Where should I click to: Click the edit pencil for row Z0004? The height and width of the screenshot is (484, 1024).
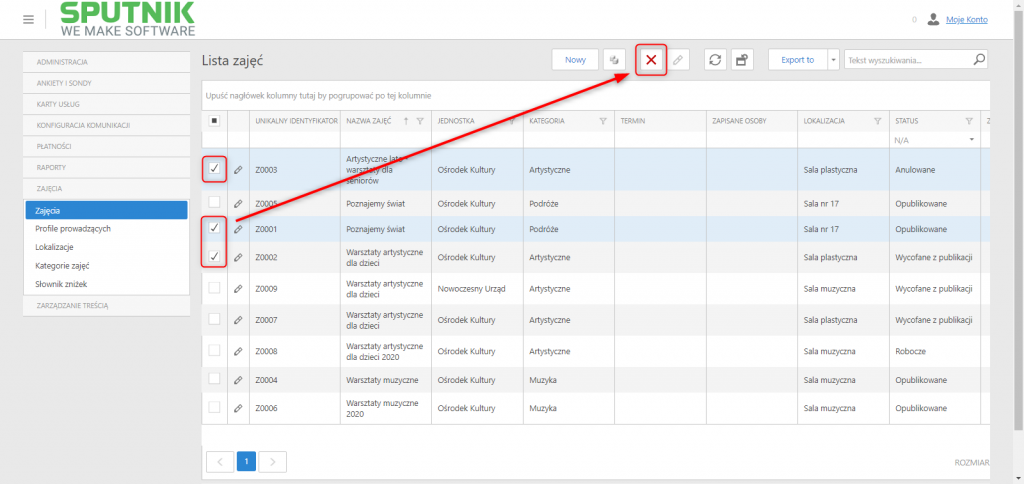click(238, 380)
